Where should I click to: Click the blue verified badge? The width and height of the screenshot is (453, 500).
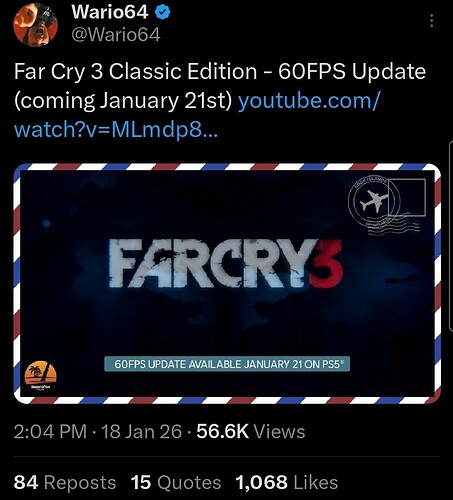(163, 13)
